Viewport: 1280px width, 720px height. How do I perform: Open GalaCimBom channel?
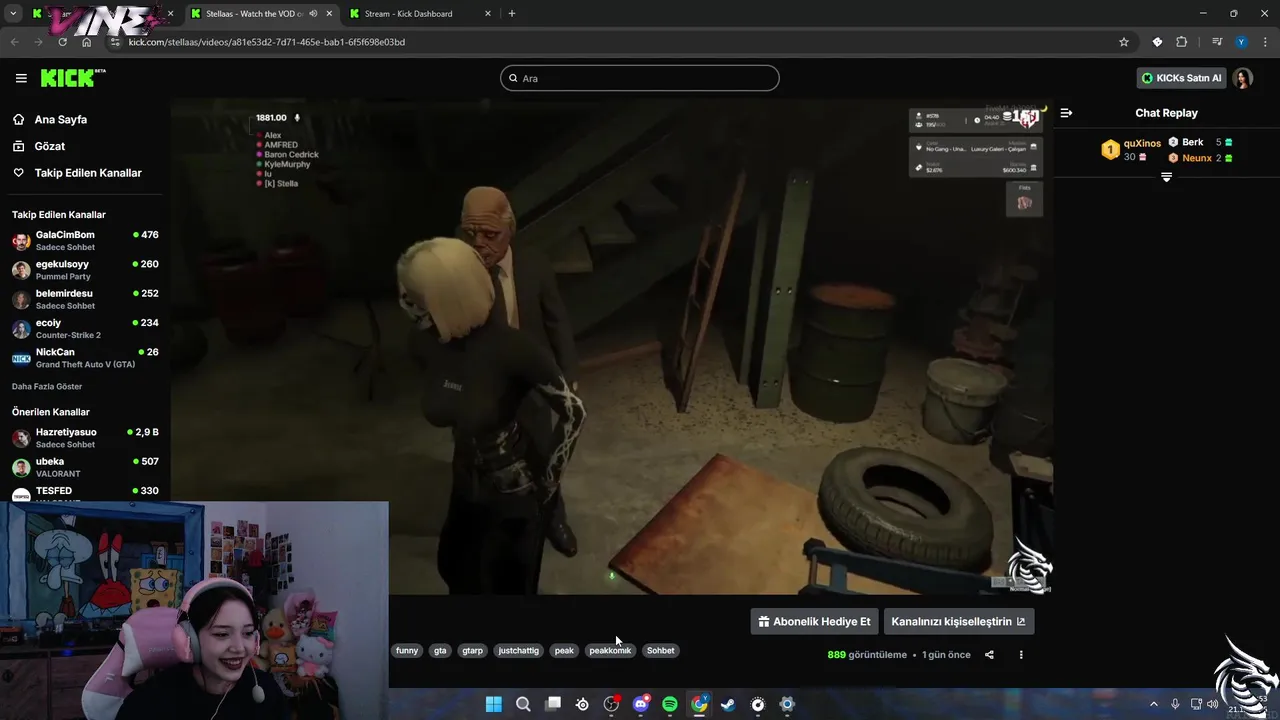tap(85, 241)
